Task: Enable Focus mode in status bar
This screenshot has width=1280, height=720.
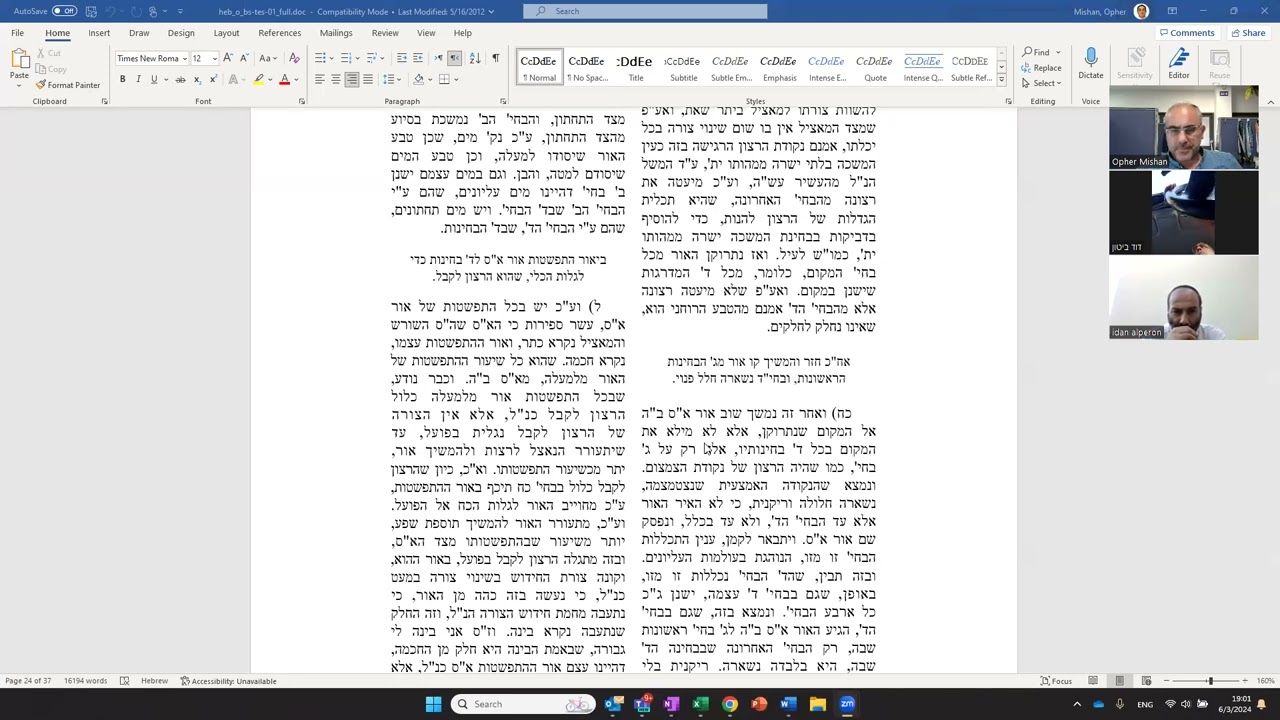Action: pos(1057,681)
